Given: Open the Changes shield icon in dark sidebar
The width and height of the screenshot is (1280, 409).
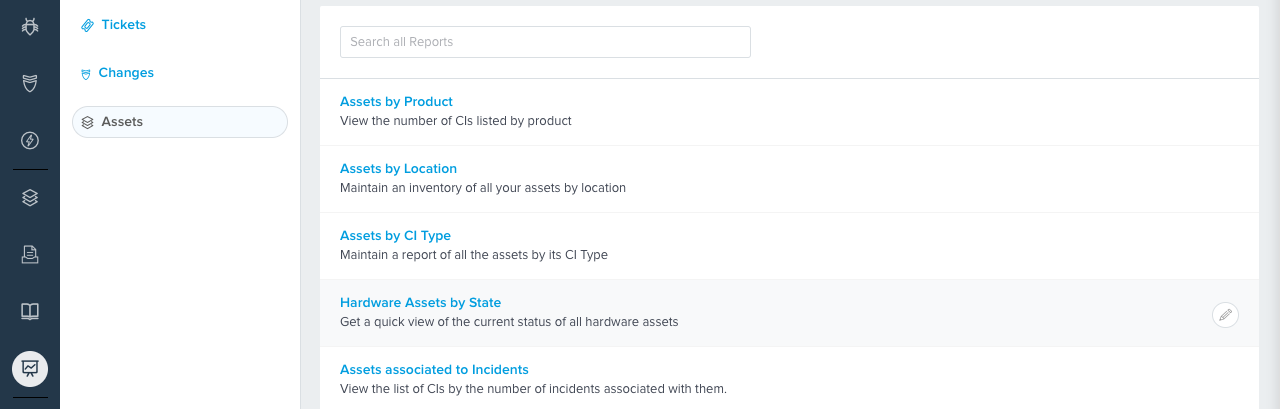Looking at the screenshot, I should tap(30, 83).
